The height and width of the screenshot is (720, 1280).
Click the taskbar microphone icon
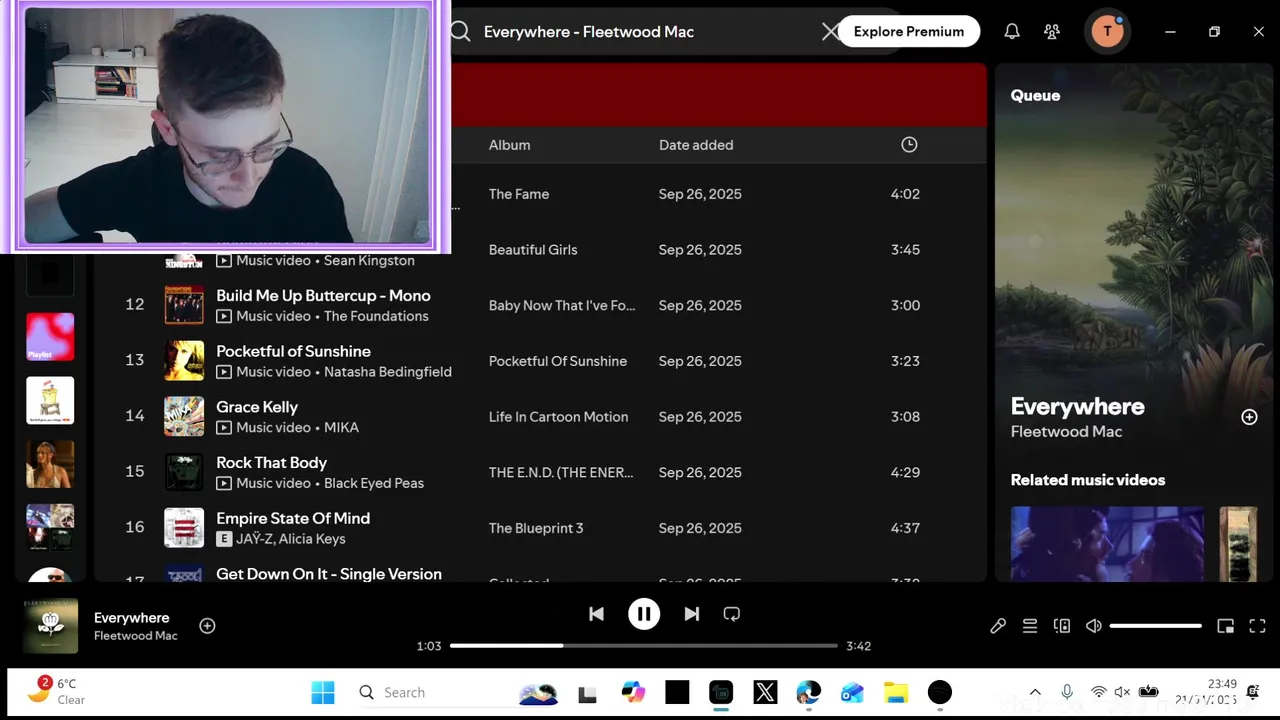coord(1067,692)
